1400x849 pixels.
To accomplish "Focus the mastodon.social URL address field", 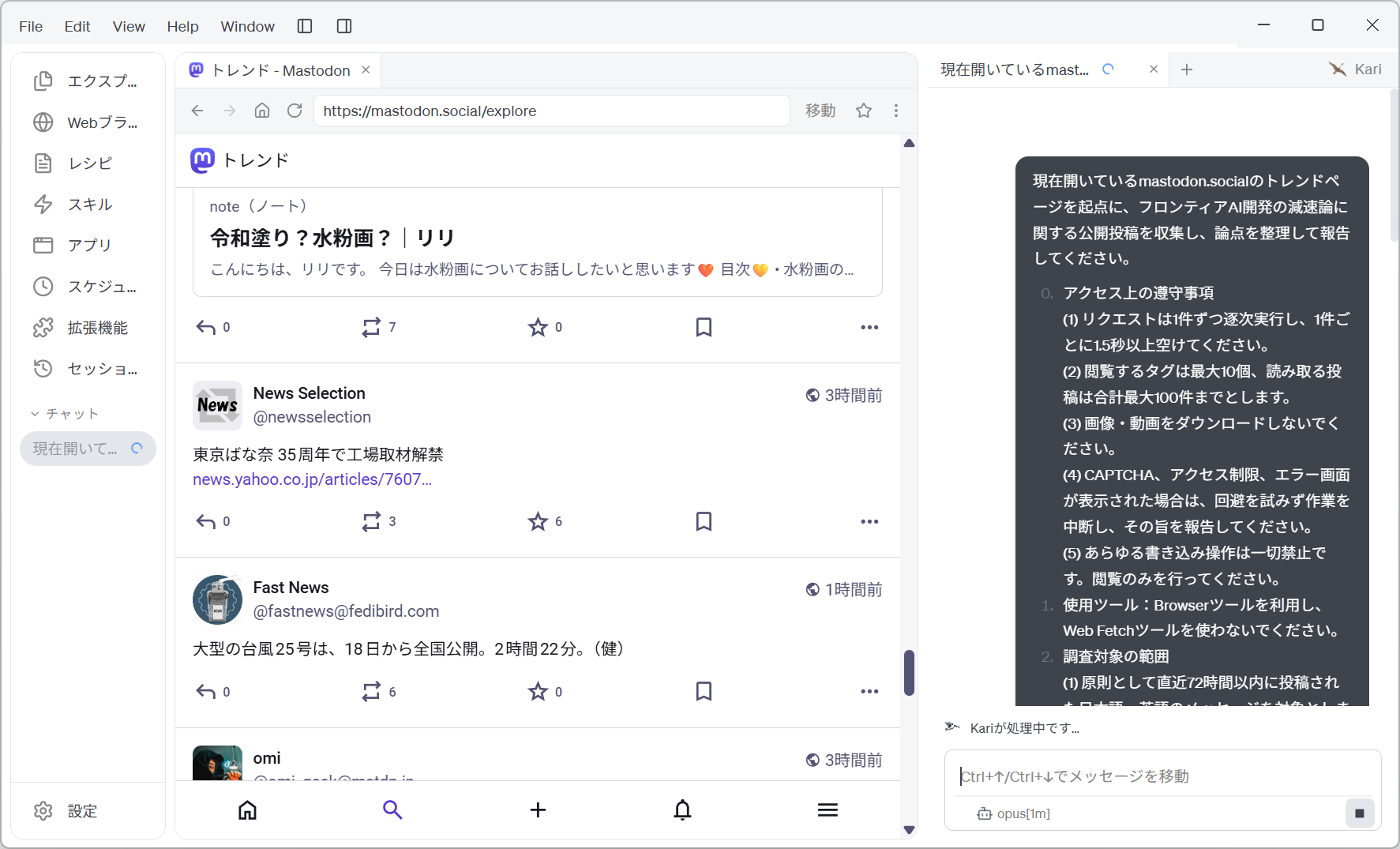I will tap(552, 111).
